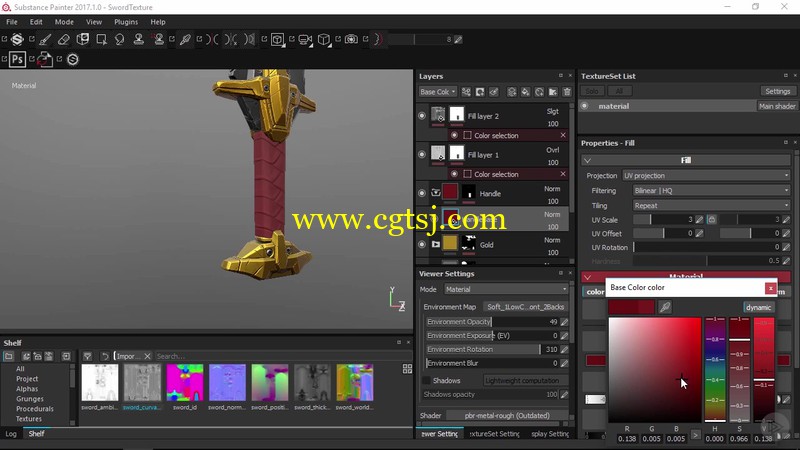Click the color picker eyedropper in Base Color popup
The image size is (800, 450).
pyautogui.click(x=665, y=307)
